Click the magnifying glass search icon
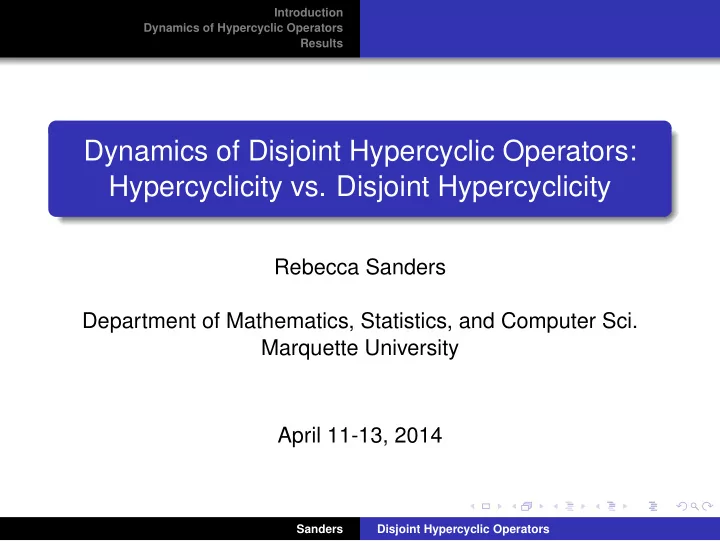Viewport: 720px width, 541px height. point(695,506)
